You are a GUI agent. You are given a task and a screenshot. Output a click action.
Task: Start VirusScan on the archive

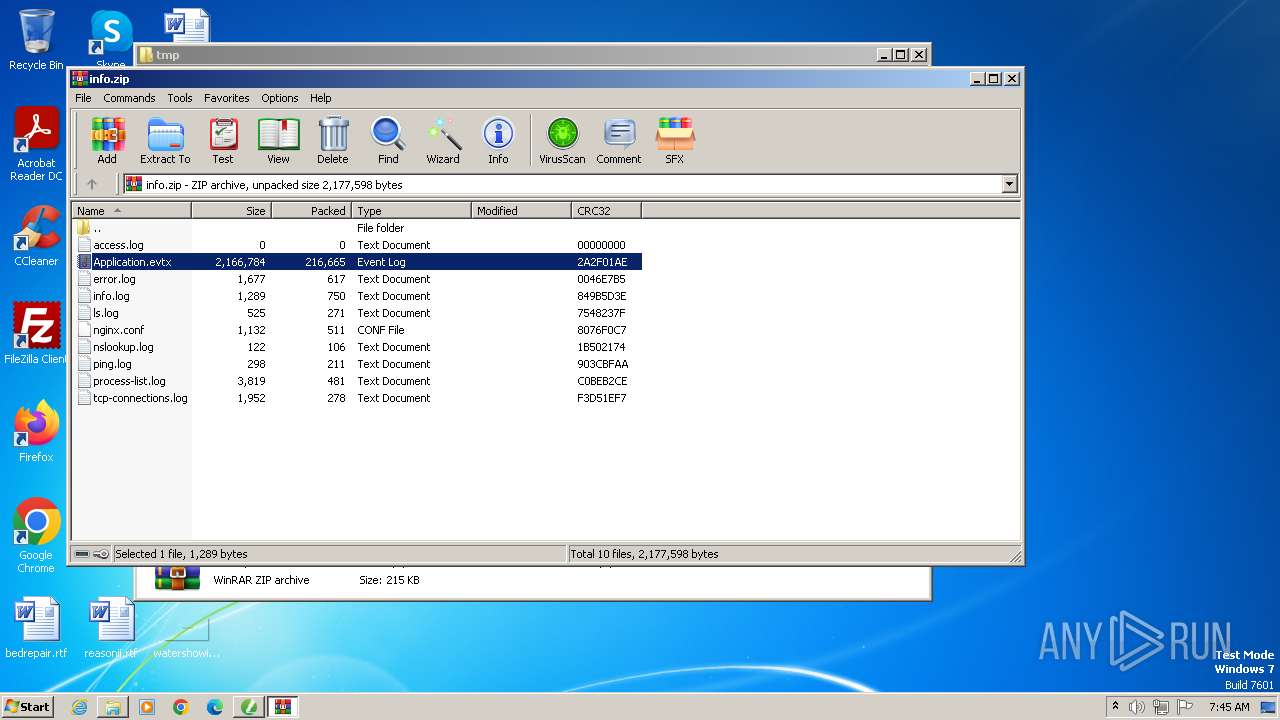[x=562, y=140]
